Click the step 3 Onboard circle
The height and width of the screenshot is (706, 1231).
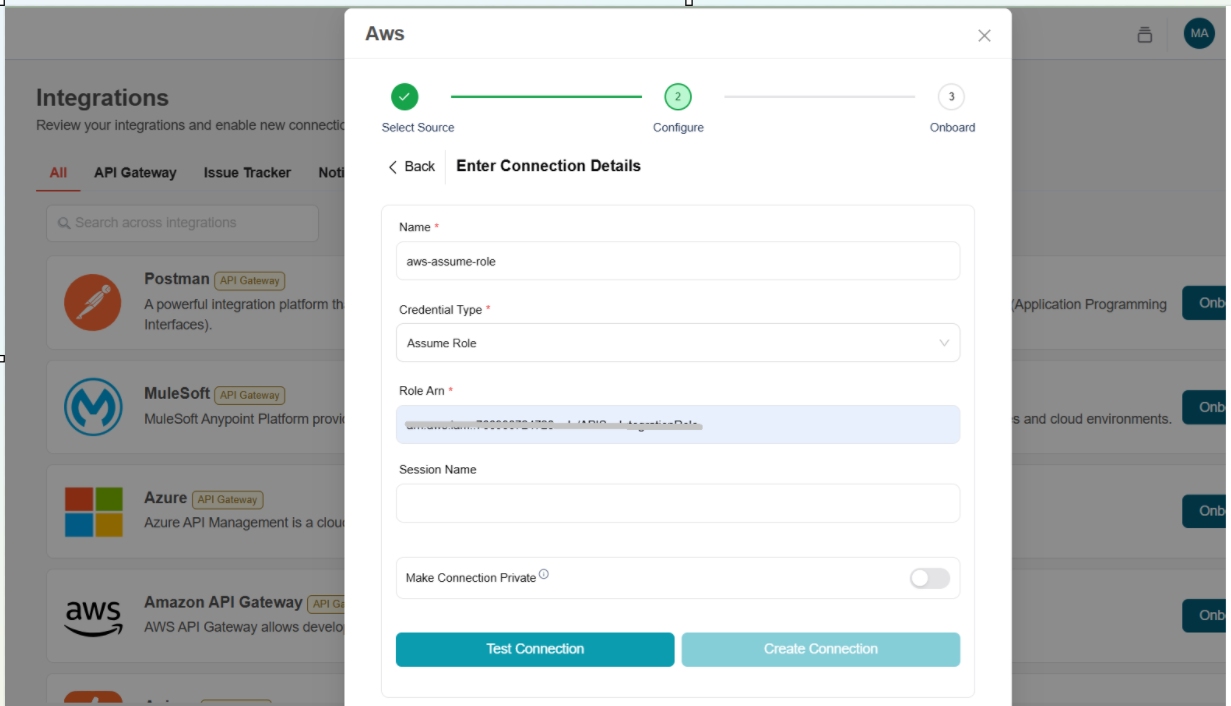tap(951, 97)
